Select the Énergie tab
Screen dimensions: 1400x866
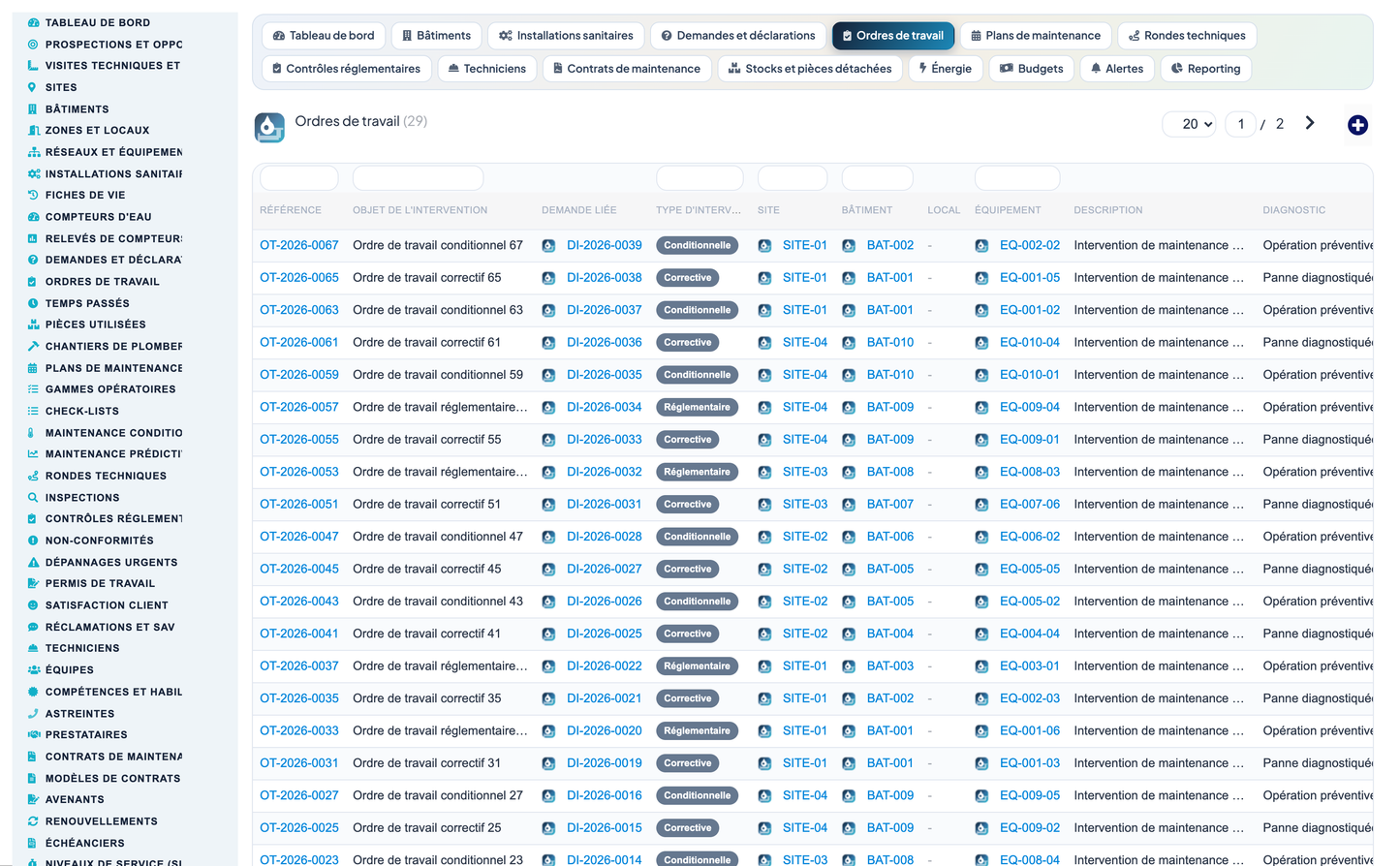point(945,69)
